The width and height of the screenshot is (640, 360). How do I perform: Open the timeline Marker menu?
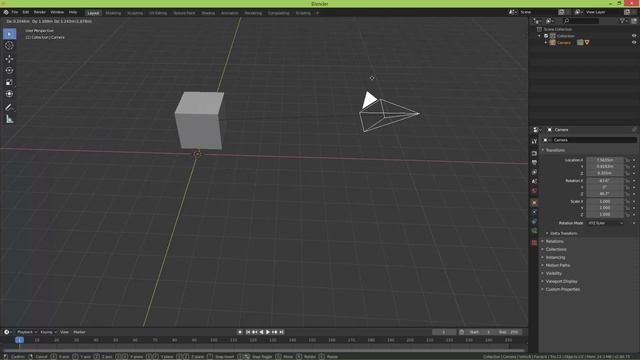(79, 332)
